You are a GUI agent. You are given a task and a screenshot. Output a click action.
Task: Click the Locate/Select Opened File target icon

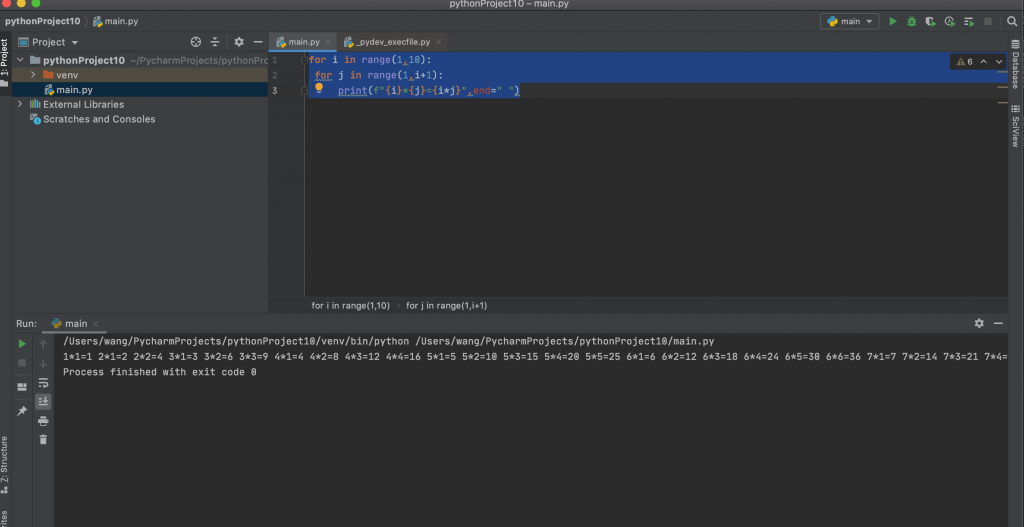click(x=195, y=42)
